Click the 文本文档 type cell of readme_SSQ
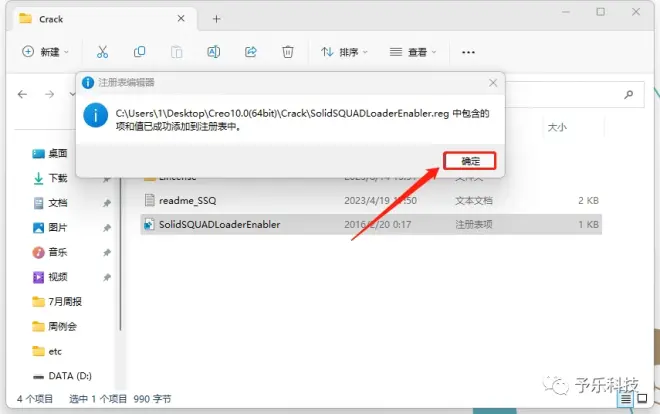 coord(473,201)
